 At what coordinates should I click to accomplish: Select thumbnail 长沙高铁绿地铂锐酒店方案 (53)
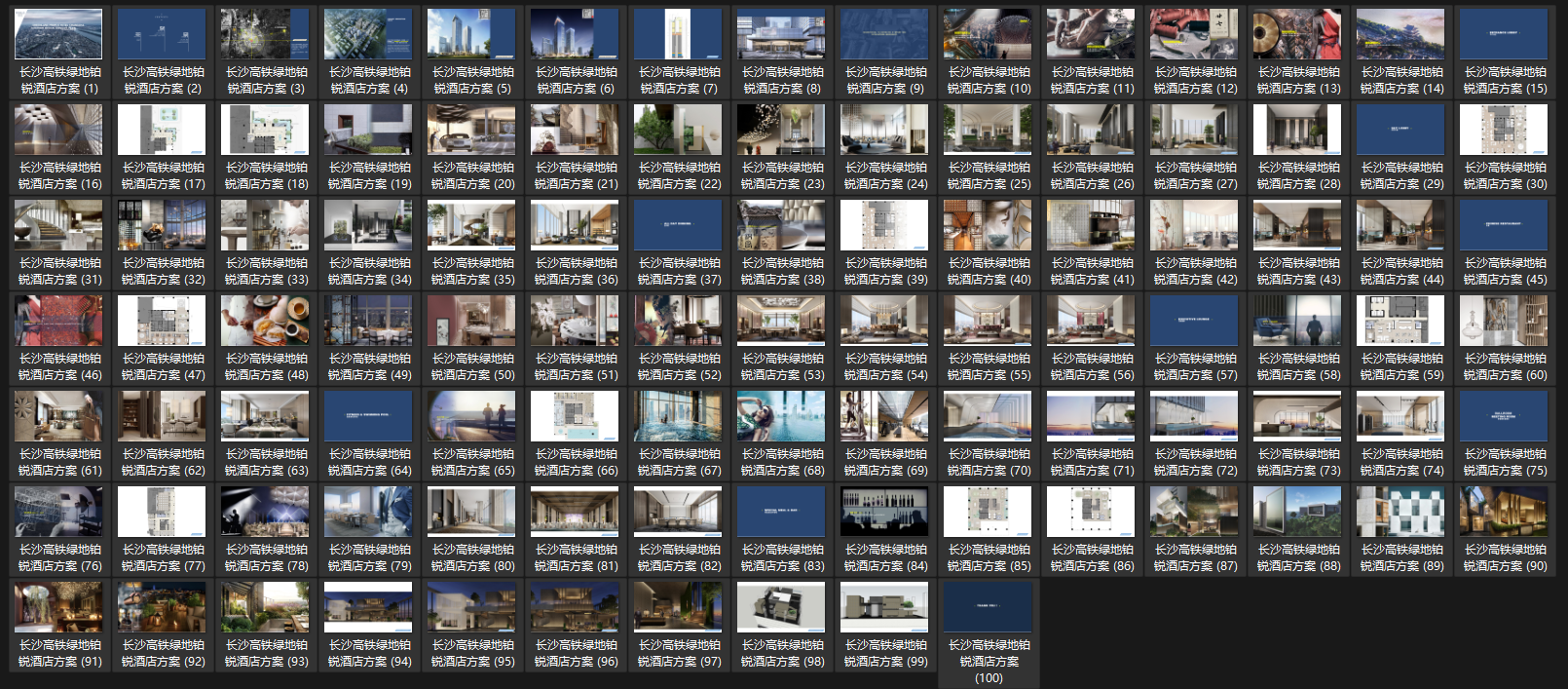coord(782,322)
